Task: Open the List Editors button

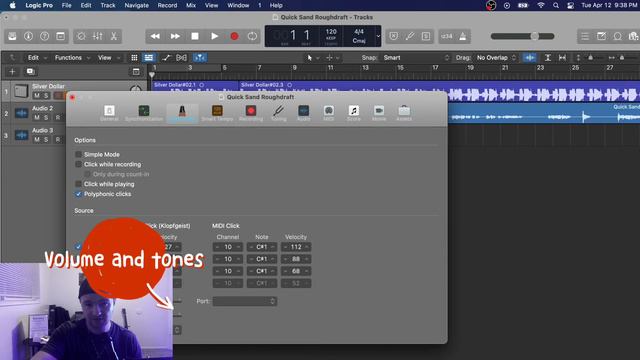Action: coord(585,36)
